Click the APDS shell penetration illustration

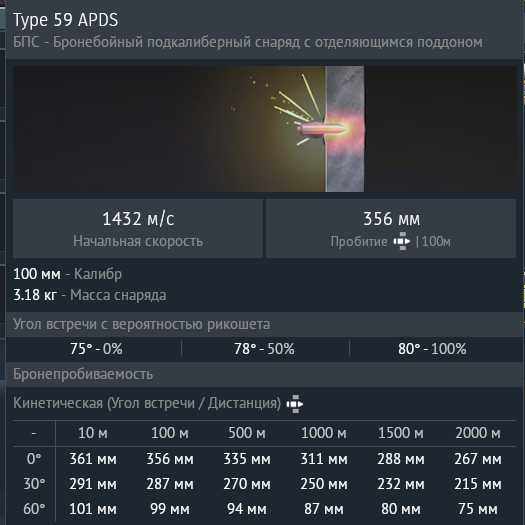[x=265, y=129]
